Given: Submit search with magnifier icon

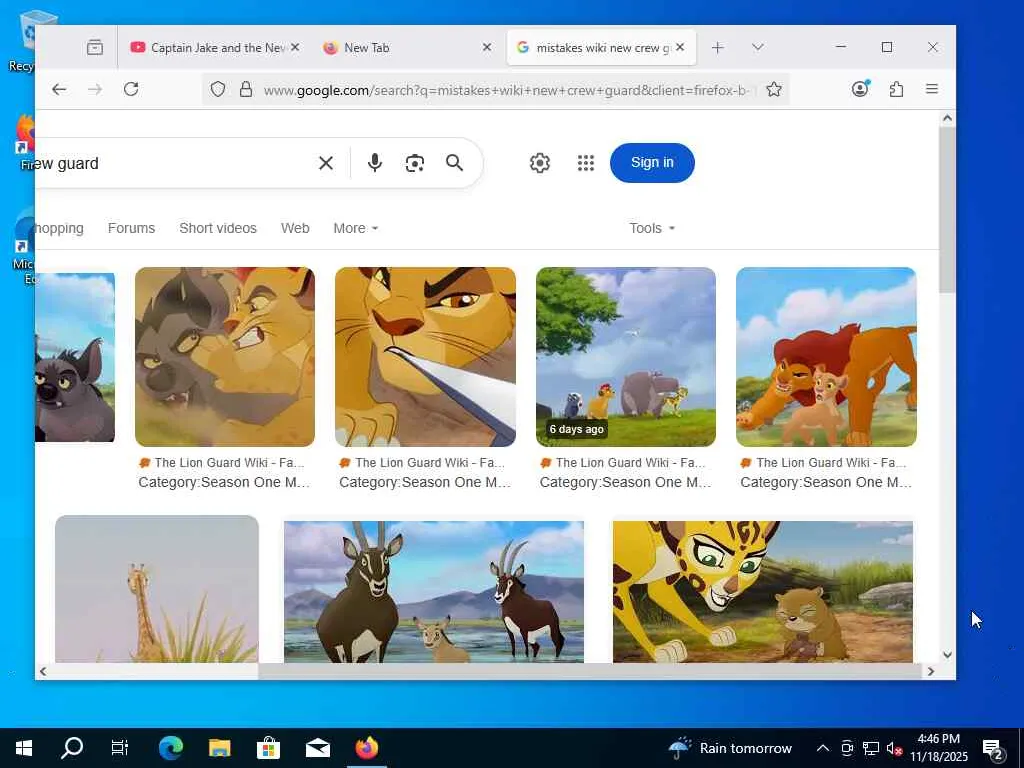Looking at the screenshot, I should [x=455, y=163].
